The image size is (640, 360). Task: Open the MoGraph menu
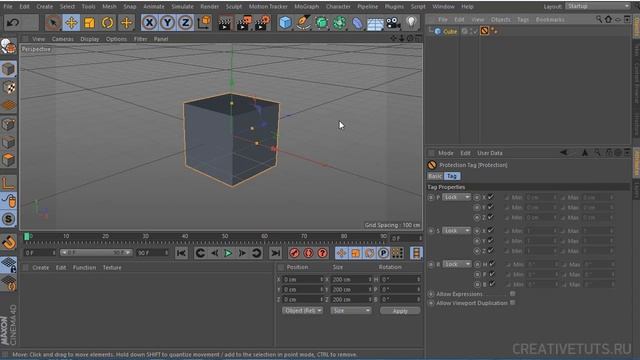pyautogui.click(x=307, y=7)
